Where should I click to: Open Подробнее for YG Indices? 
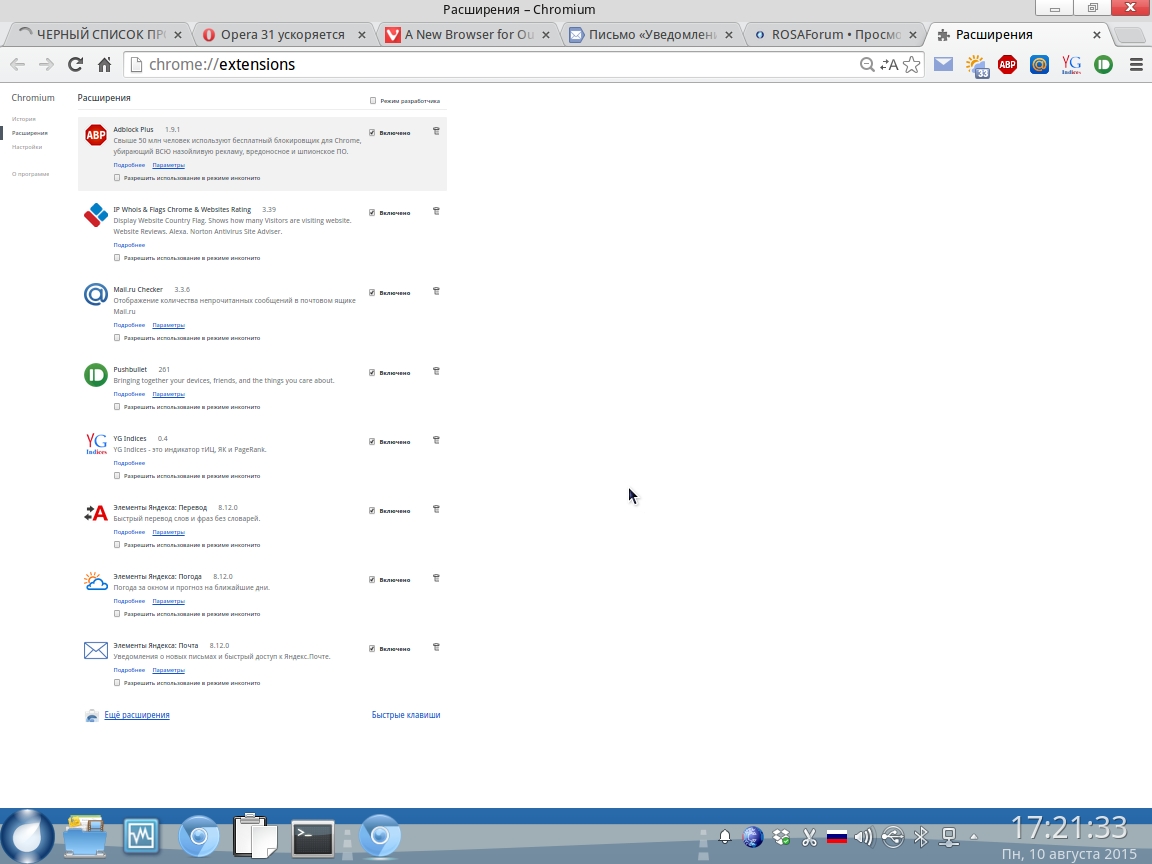(x=129, y=464)
